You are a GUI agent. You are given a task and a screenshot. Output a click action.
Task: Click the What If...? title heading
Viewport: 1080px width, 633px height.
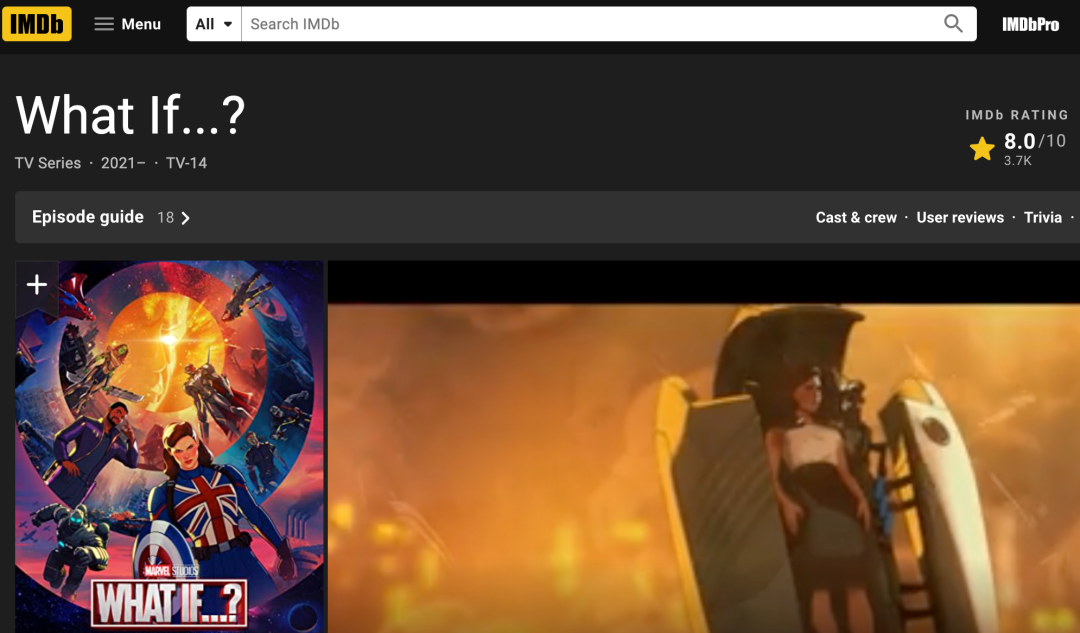[130, 114]
